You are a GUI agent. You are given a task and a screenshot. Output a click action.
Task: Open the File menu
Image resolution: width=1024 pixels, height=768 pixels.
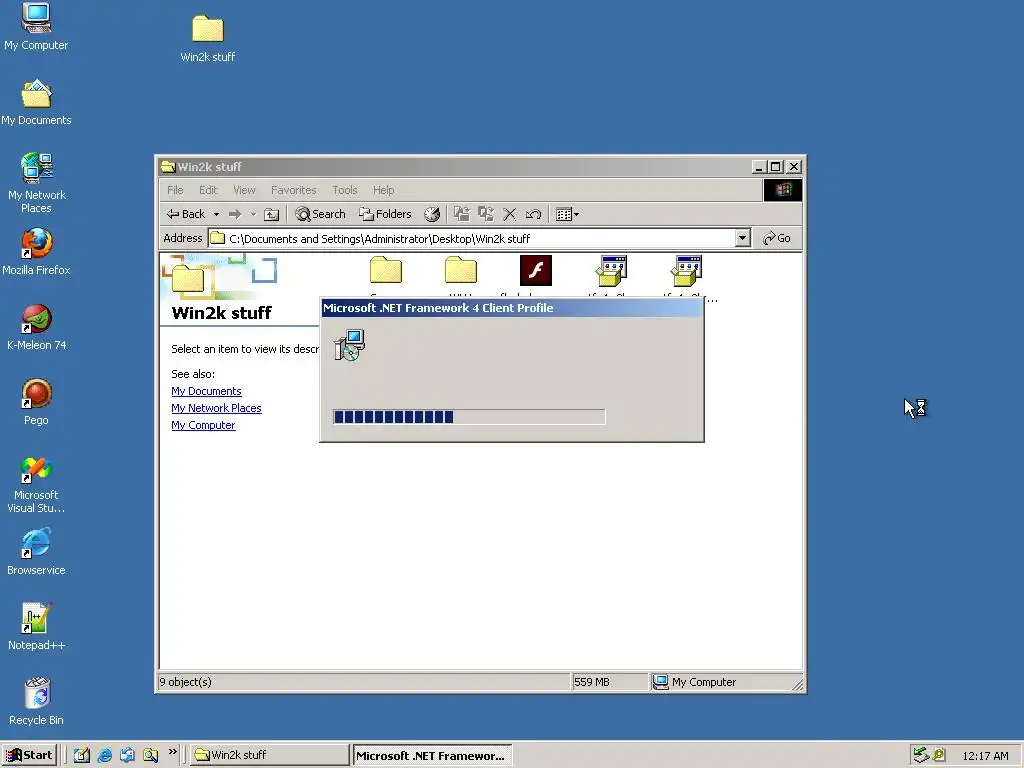click(175, 190)
